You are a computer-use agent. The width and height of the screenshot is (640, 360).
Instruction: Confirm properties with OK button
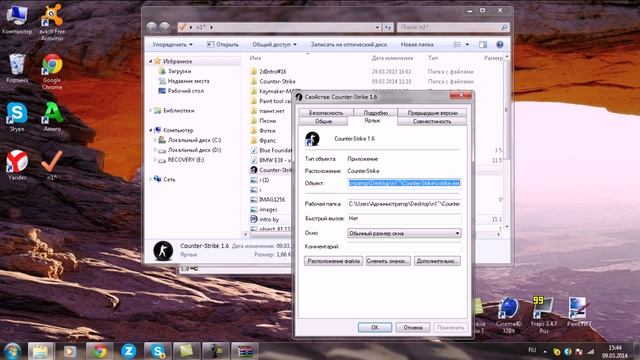click(375, 327)
